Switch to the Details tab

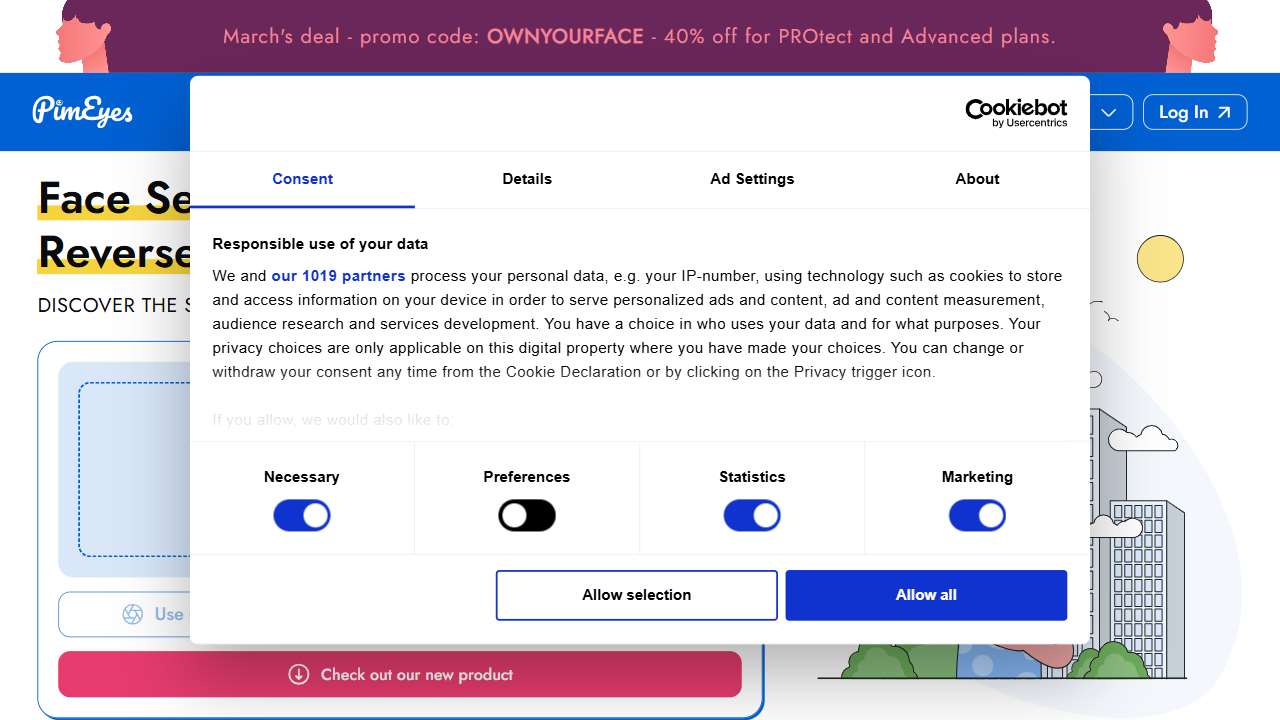click(527, 179)
